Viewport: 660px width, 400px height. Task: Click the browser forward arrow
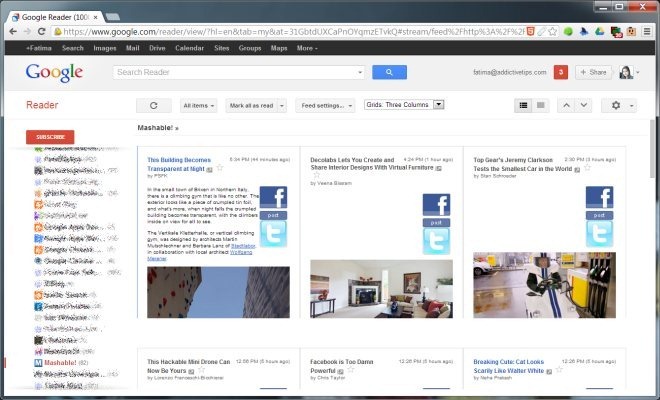(x=27, y=32)
